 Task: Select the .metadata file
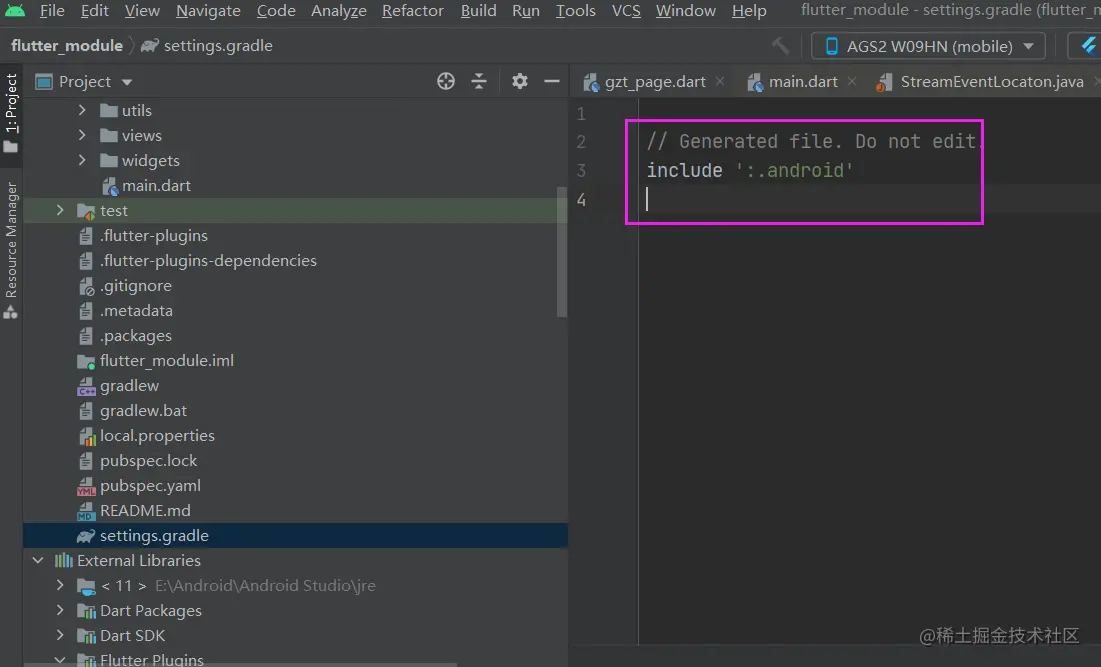tap(136, 310)
